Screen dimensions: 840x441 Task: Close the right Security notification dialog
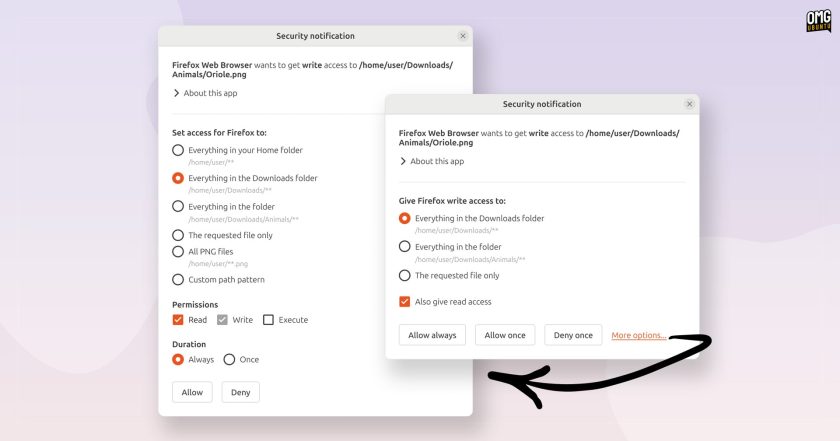point(689,104)
